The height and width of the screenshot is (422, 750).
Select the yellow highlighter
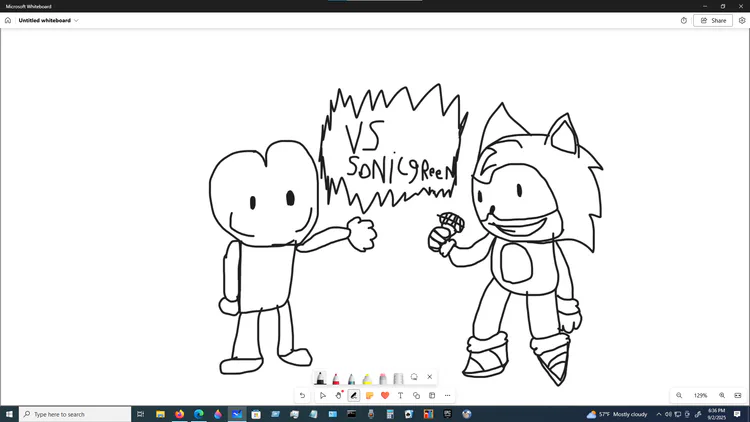click(367, 378)
